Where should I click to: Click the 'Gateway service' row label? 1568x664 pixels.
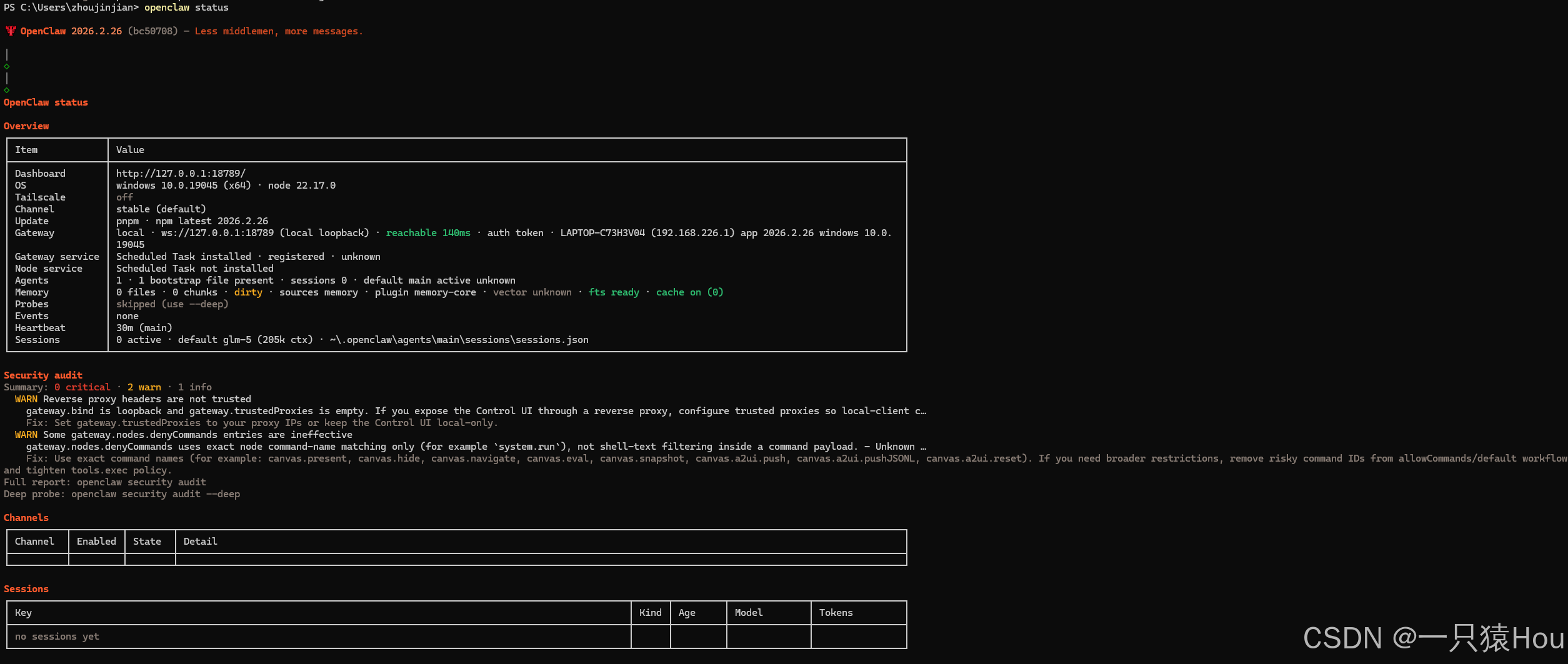pyautogui.click(x=57, y=257)
